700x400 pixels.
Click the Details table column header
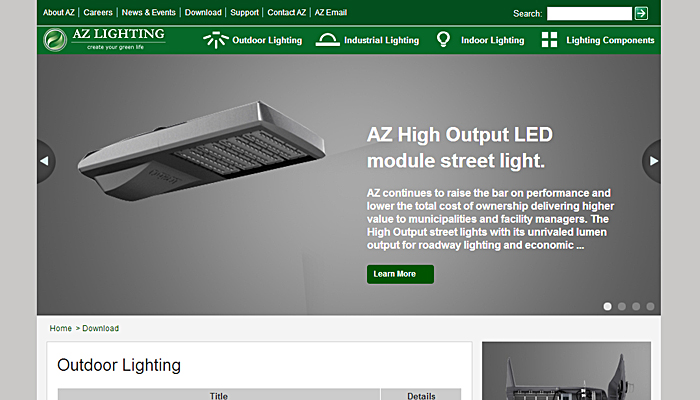[421, 395]
